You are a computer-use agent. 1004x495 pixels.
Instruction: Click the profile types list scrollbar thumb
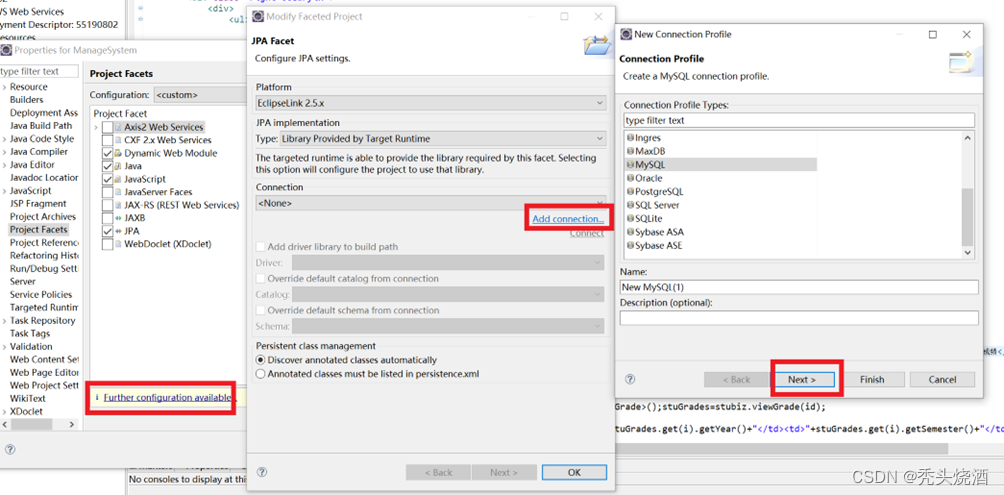click(968, 216)
